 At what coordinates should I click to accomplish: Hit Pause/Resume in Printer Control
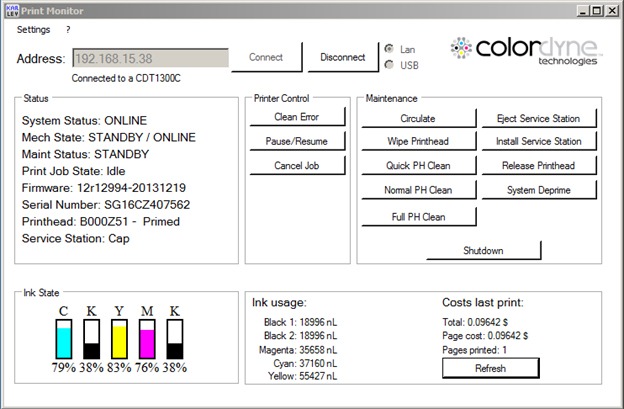pos(295,141)
